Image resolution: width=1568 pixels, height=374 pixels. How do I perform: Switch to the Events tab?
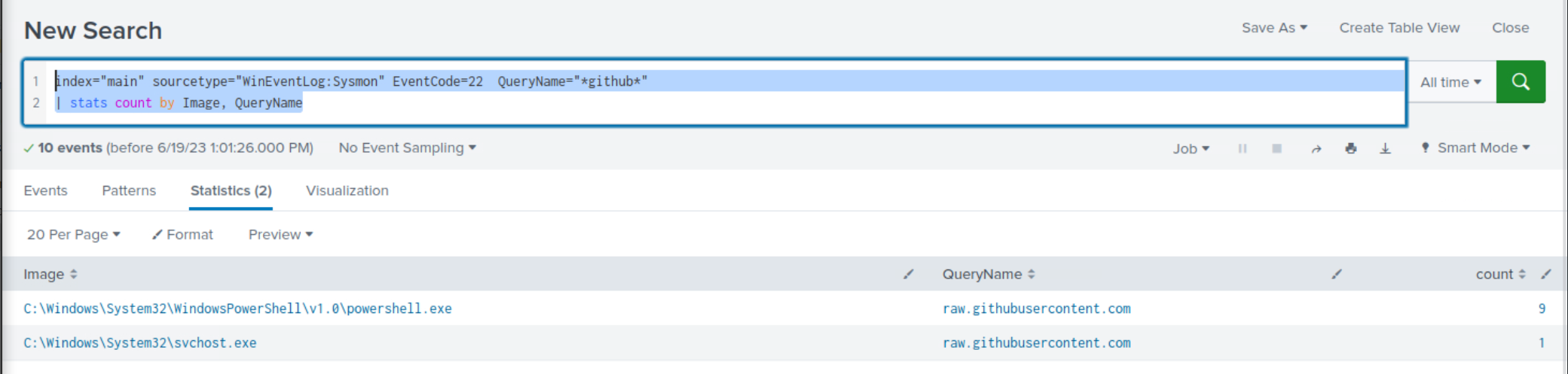[45, 190]
